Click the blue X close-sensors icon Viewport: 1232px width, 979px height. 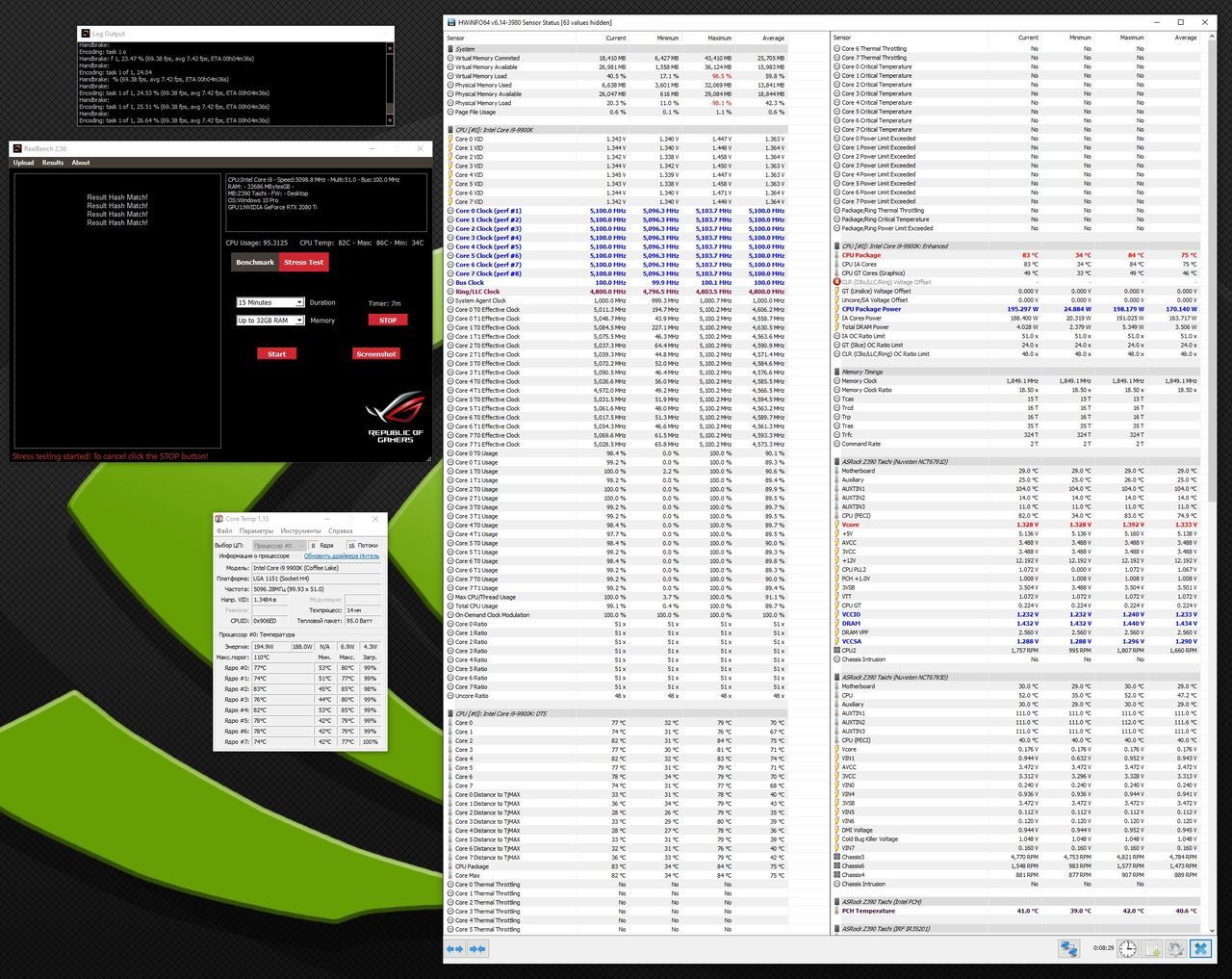(x=1200, y=948)
